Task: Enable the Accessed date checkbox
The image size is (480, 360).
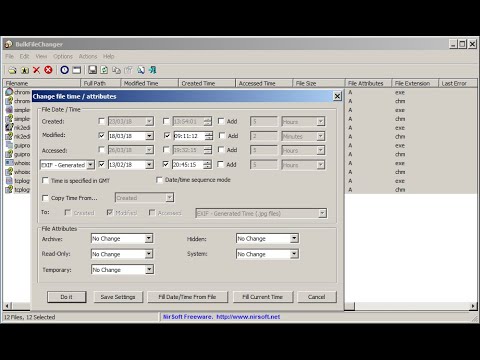Action: pos(102,150)
